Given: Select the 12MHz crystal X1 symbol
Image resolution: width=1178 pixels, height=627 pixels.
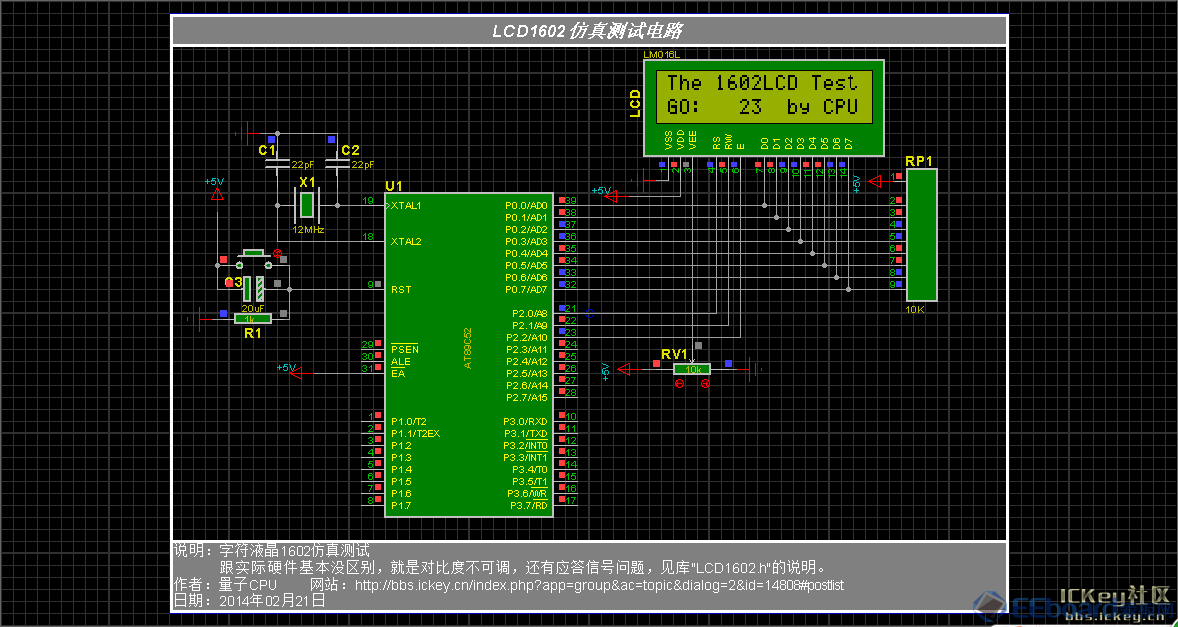Looking at the screenshot, I should coord(307,205).
